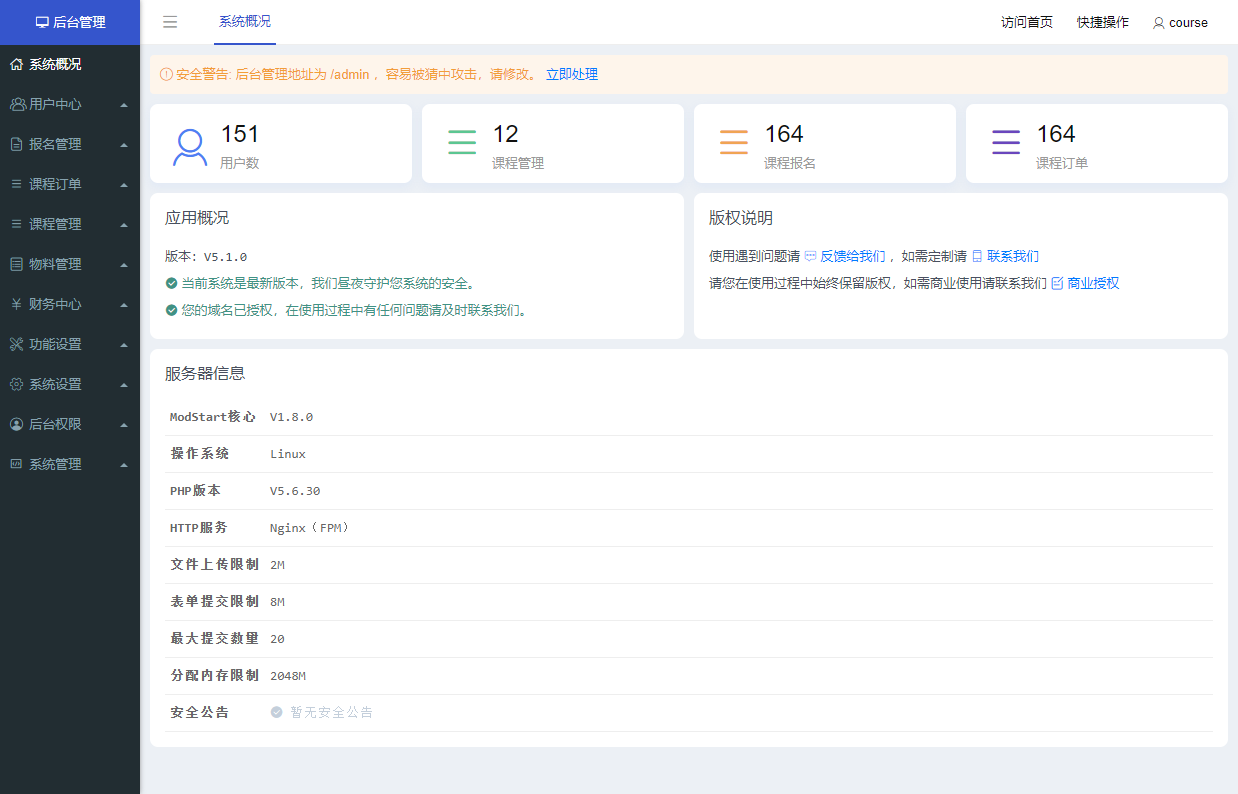Click the user avatar icon next to course

[x=1159, y=22]
